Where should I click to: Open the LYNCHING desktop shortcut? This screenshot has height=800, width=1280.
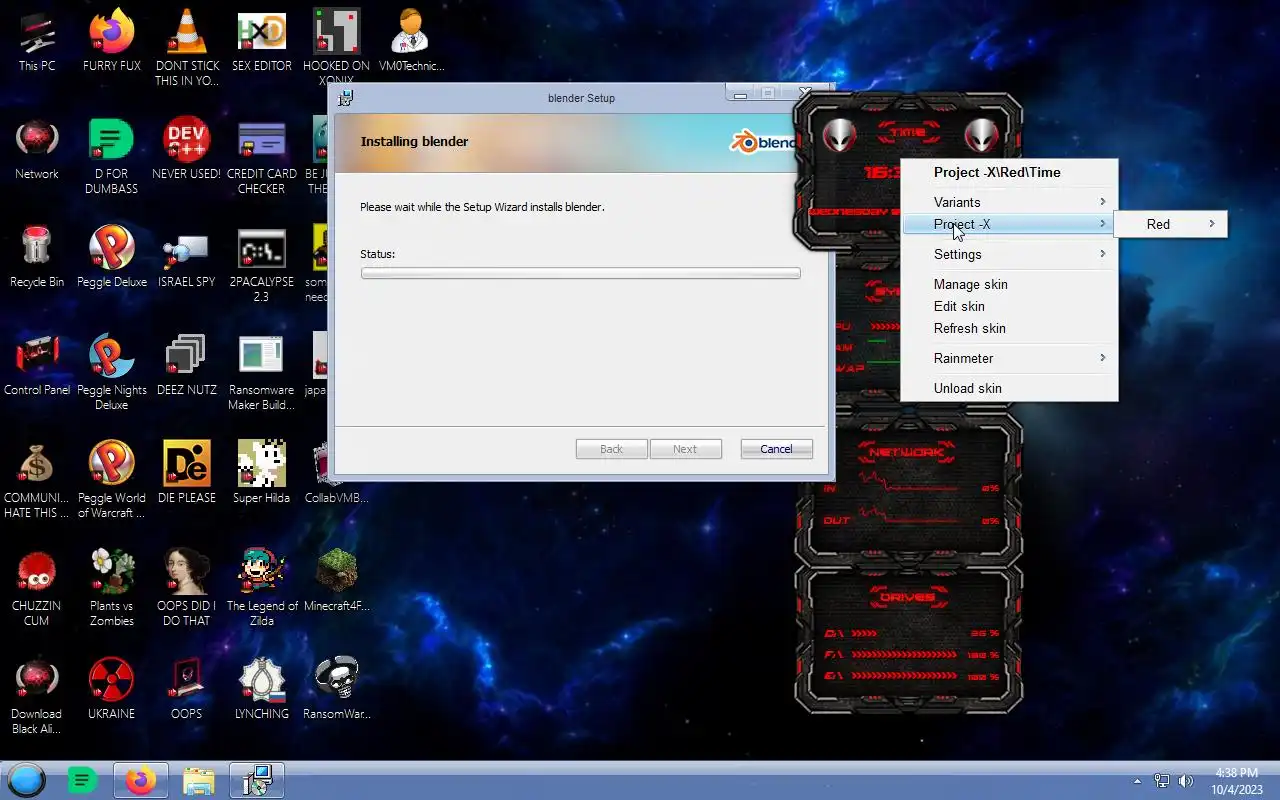[x=262, y=688]
